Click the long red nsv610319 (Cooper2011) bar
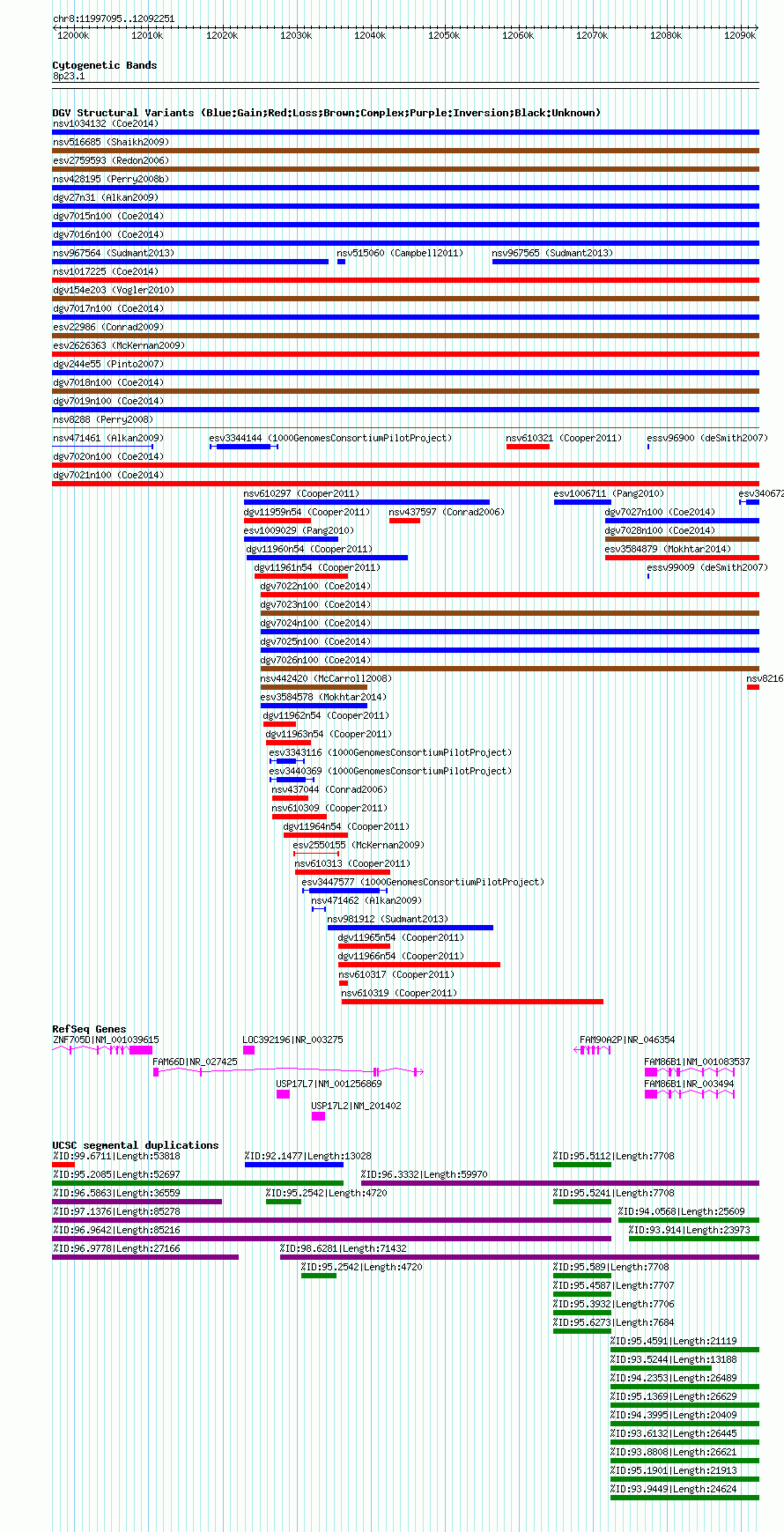Image resolution: width=784 pixels, height=1532 pixels. 472,1002
